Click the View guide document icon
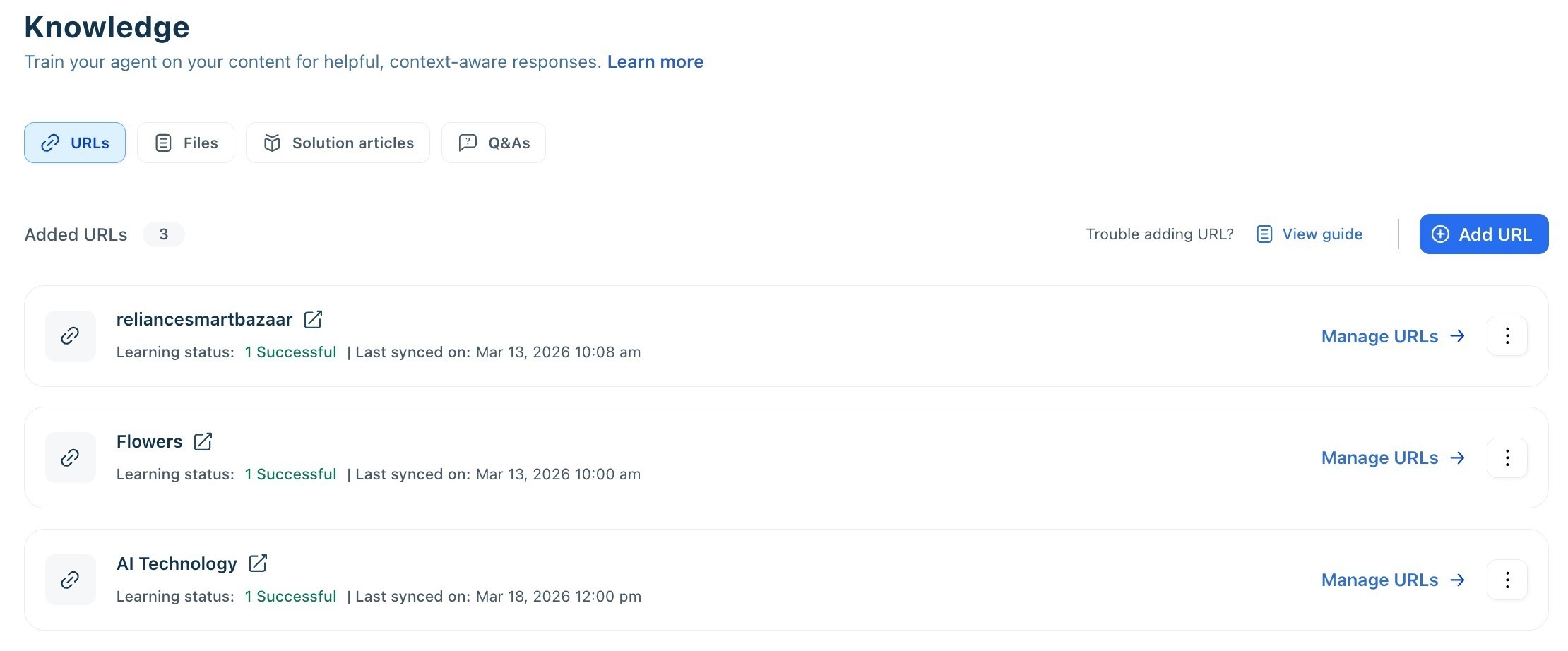The image size is (1568, 651). pos(1264,234)
